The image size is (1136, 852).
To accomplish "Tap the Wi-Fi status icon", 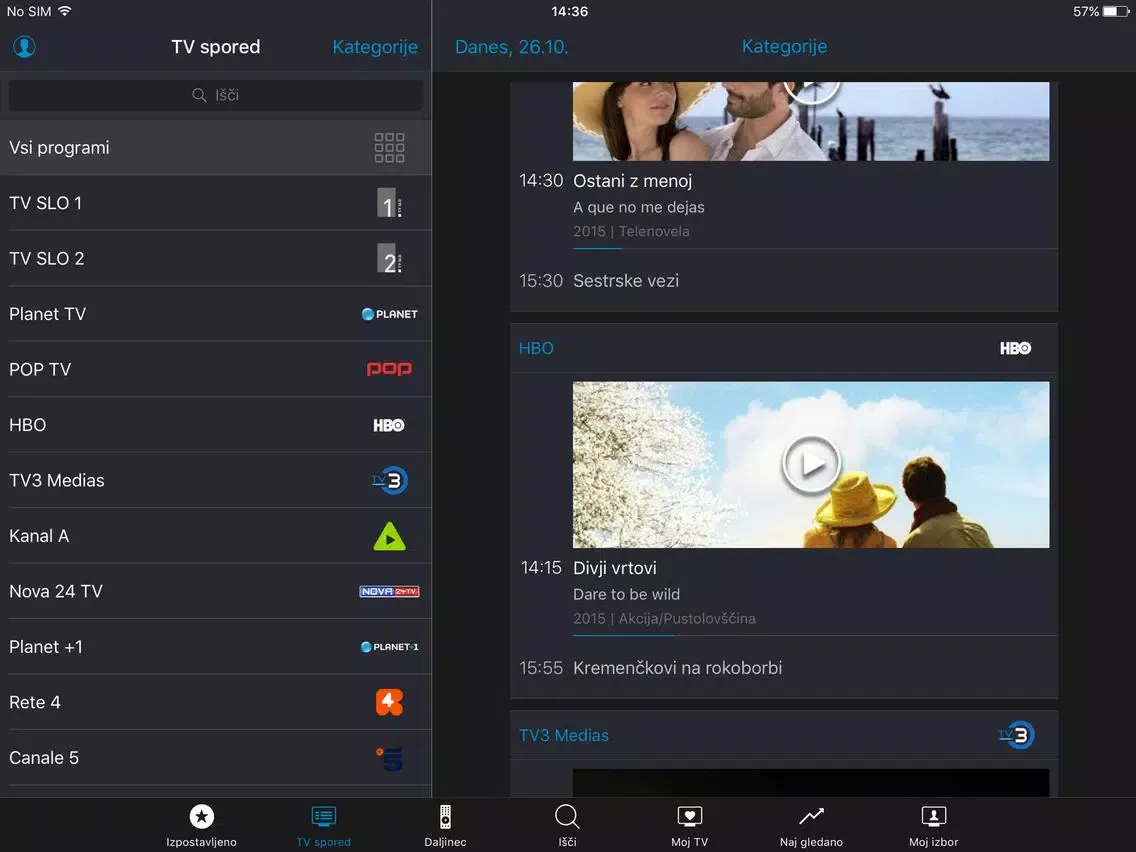I will click(64, 11).
